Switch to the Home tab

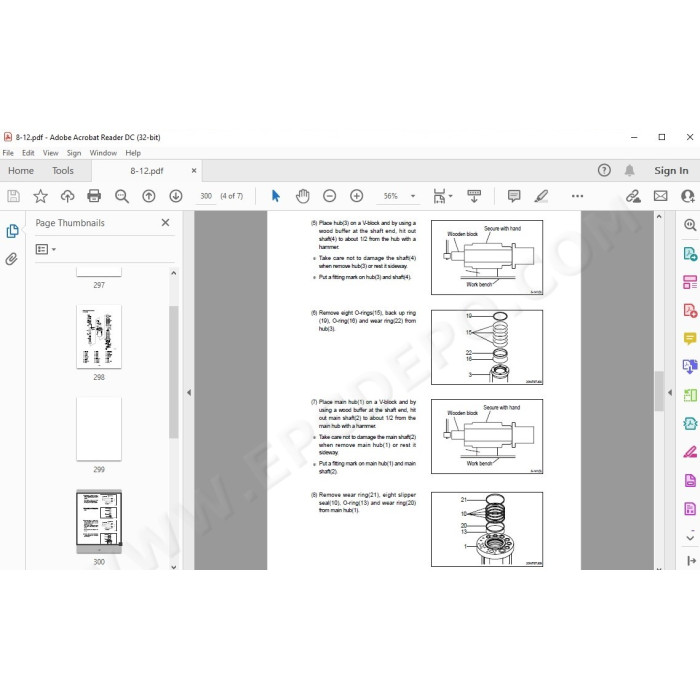(21, 171)
